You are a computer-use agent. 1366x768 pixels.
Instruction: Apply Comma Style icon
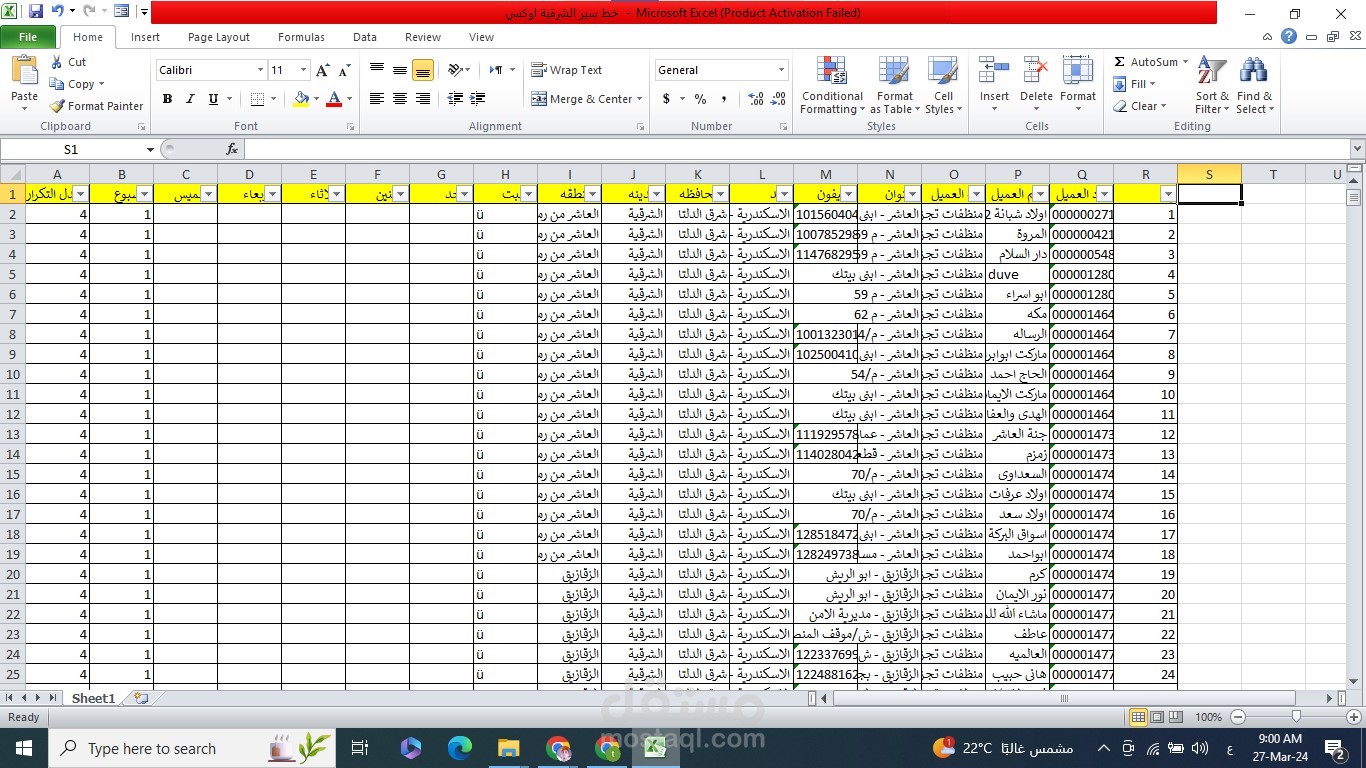tap(723, 99)
